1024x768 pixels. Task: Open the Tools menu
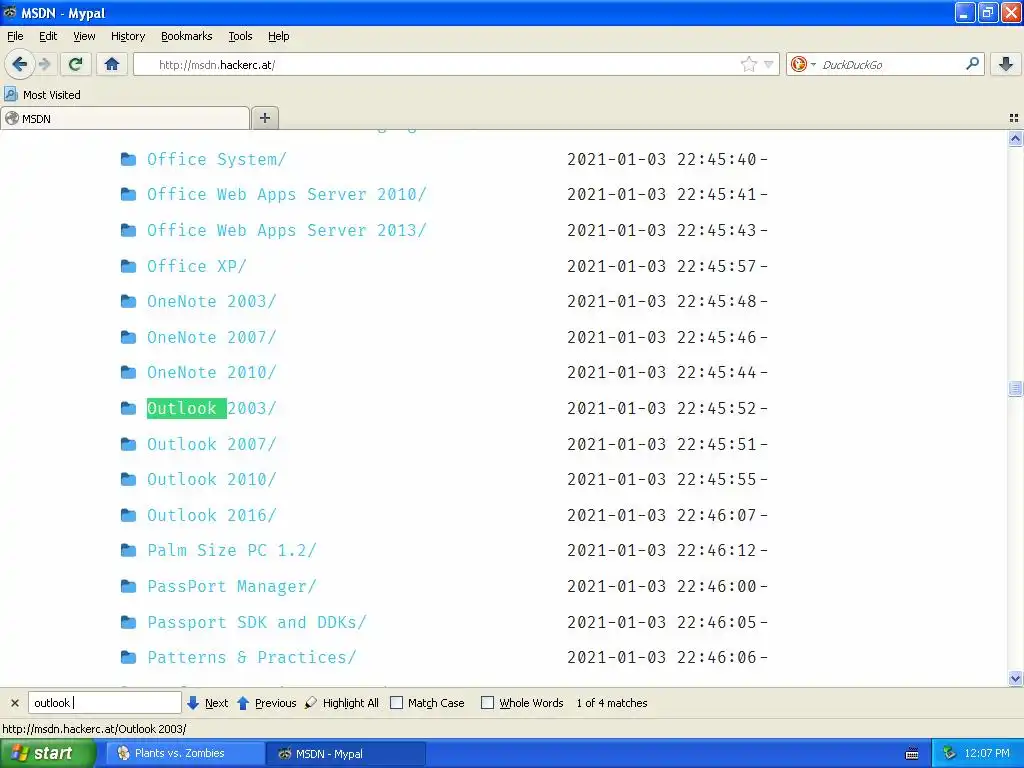(x=240, y=36)
